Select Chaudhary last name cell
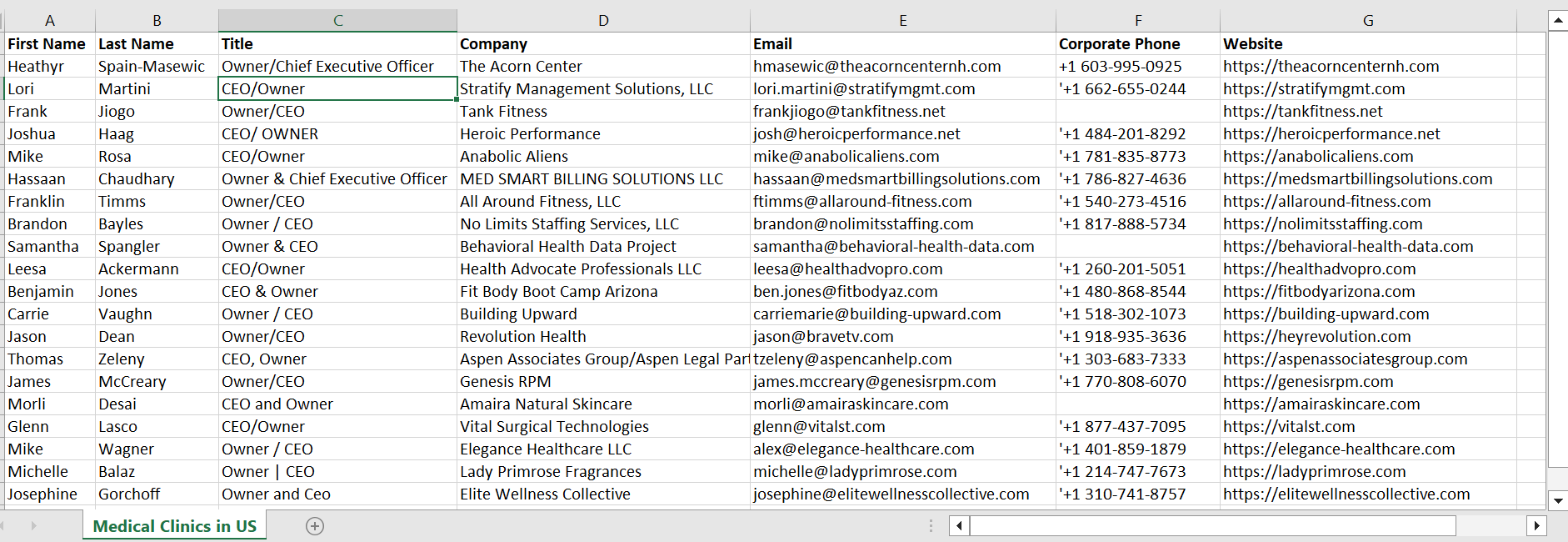This screenshot has height=542, width=1568. coord(157,179)
